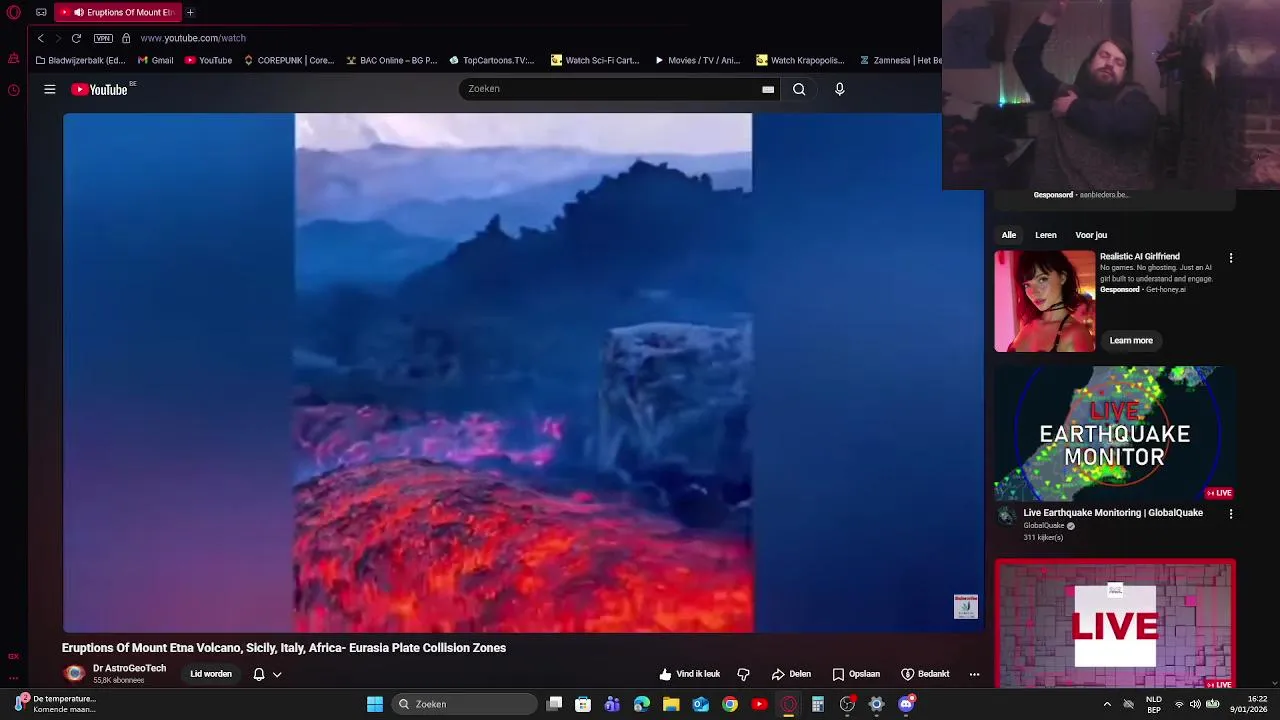The height and width of the screenshot is (720, 1280).
Task: Open the Realistic AI Girlfriend ad thumbnail
Action: tap(1045, 301)
